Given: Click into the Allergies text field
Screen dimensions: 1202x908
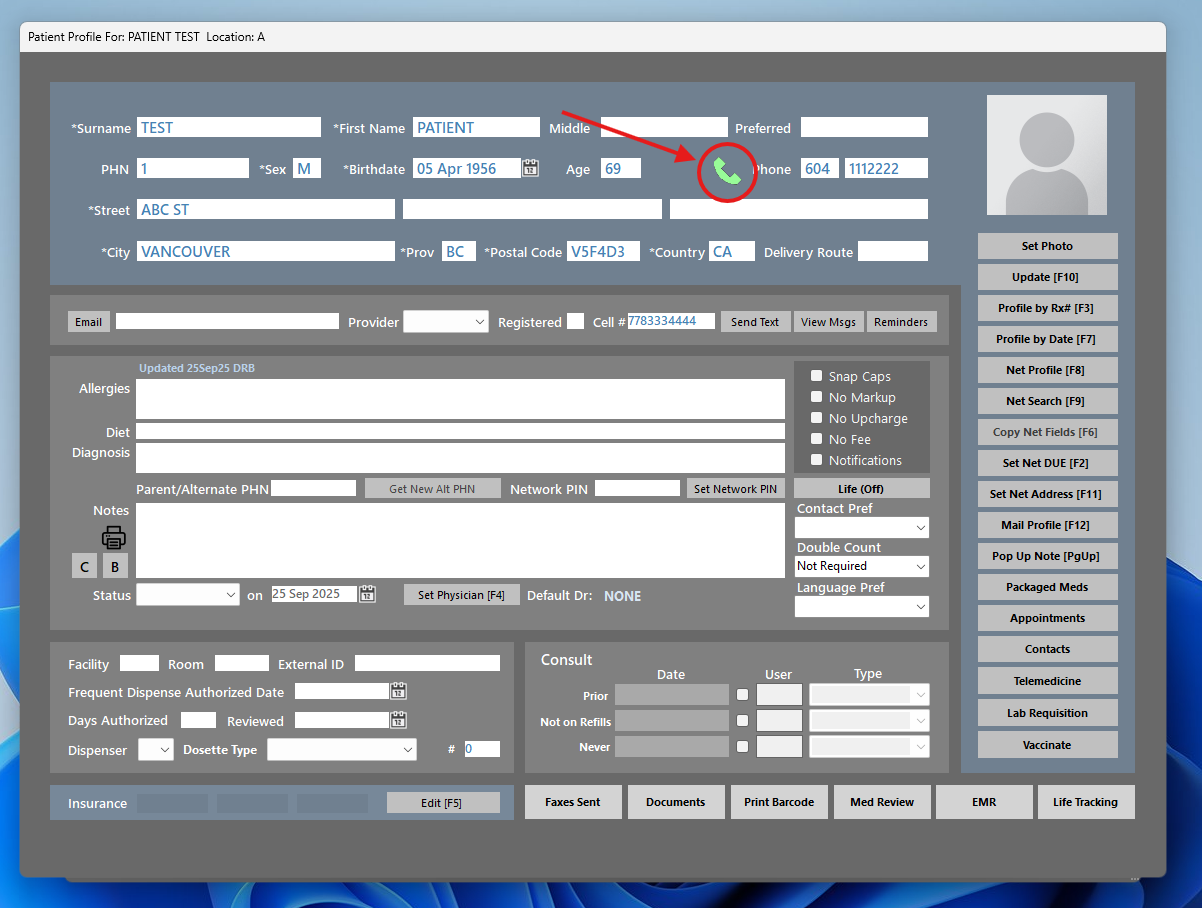Looking at the screenshot, I should coord(460,399).
